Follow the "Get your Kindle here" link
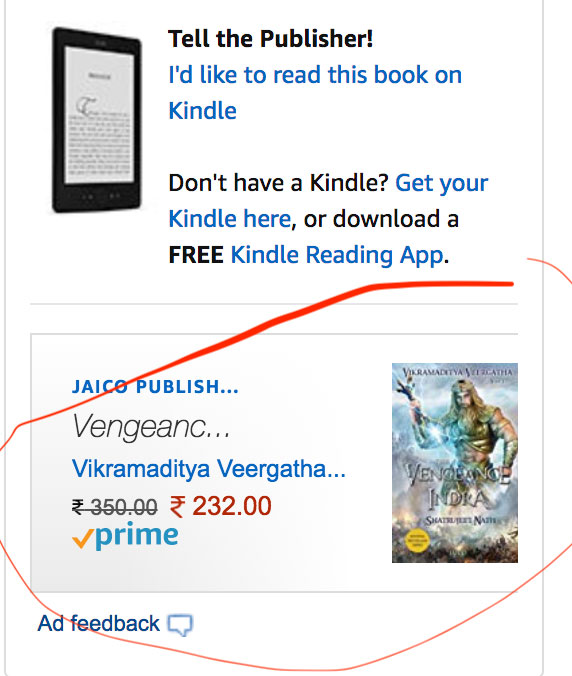572x676 pixels. (x=328, y=201)
